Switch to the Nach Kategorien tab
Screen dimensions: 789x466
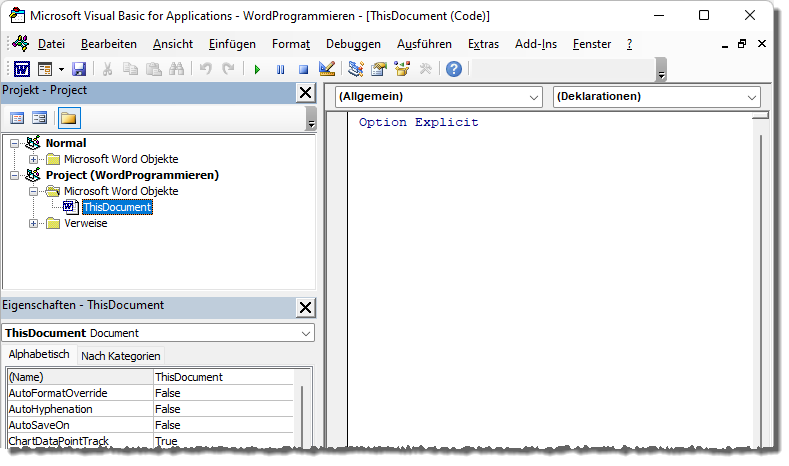coord(121,356)
